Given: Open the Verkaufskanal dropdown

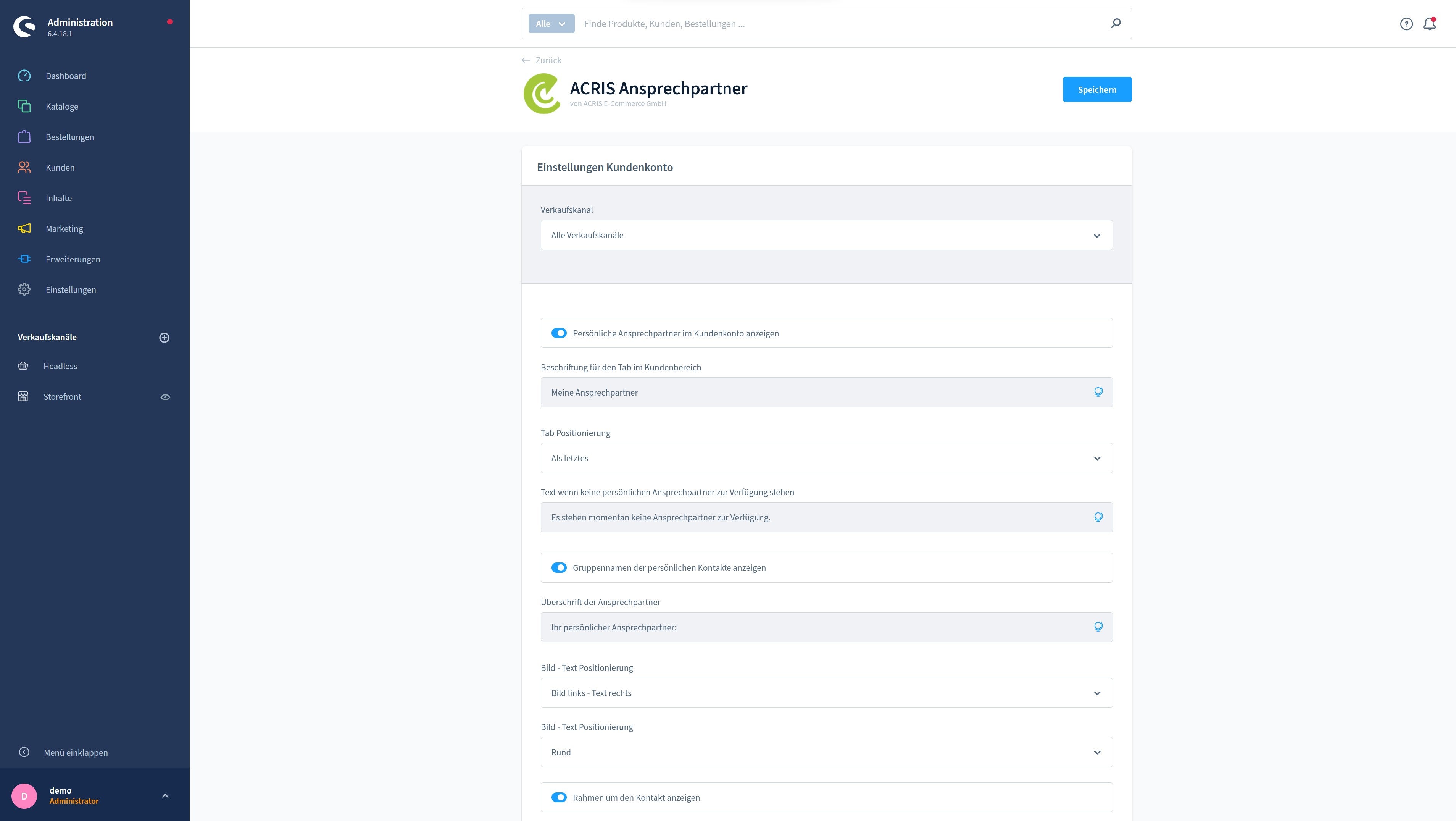Looking at the screenshot, I should 826,235.
